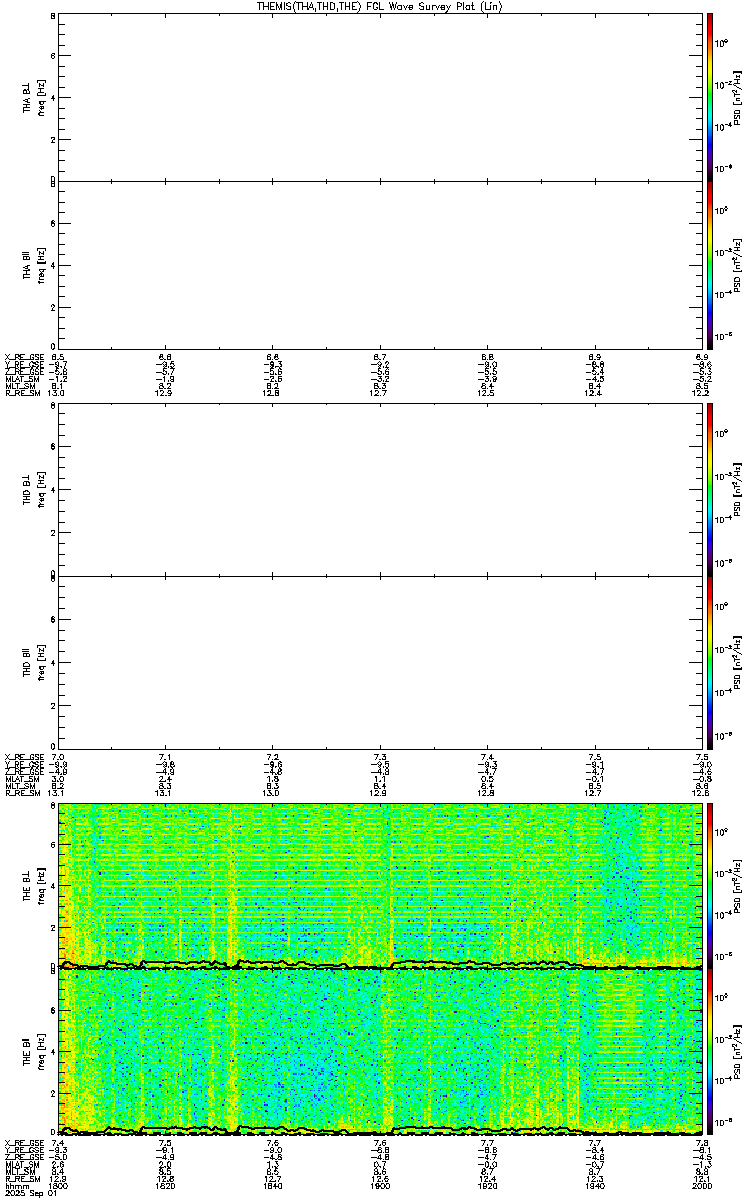Click the THE B-parallel freq [Hz] axis label
Image resolution: width=750 pixels, height=1200 pixels.
[41, 1051]
